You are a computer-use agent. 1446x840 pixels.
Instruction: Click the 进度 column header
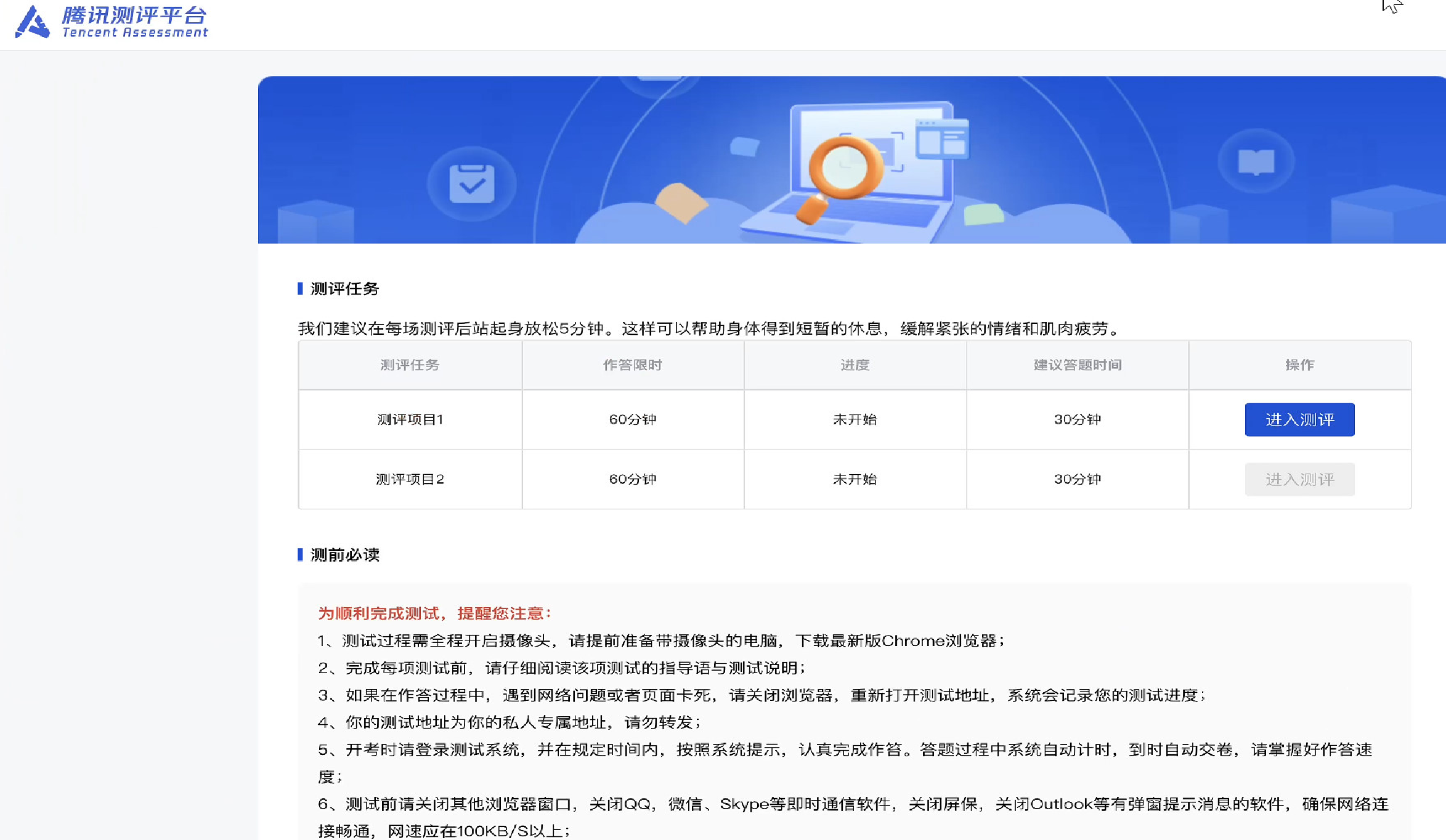855,365
